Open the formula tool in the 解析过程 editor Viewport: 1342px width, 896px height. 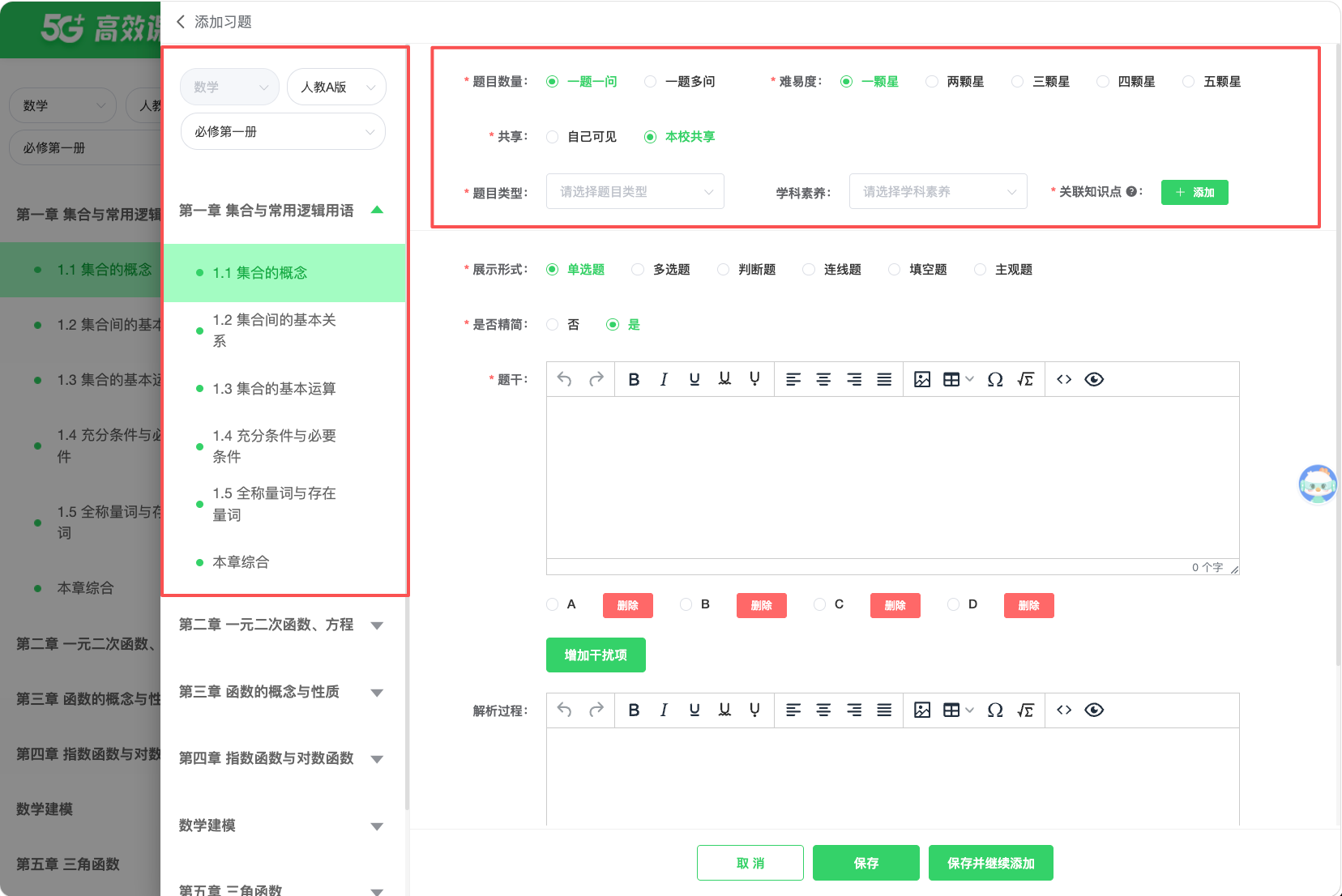pos(1025,710)
